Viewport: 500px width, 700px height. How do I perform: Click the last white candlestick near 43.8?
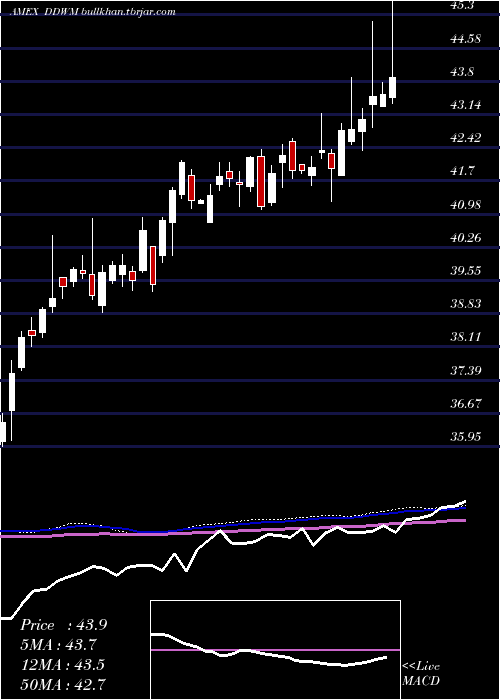pos(393,88)
